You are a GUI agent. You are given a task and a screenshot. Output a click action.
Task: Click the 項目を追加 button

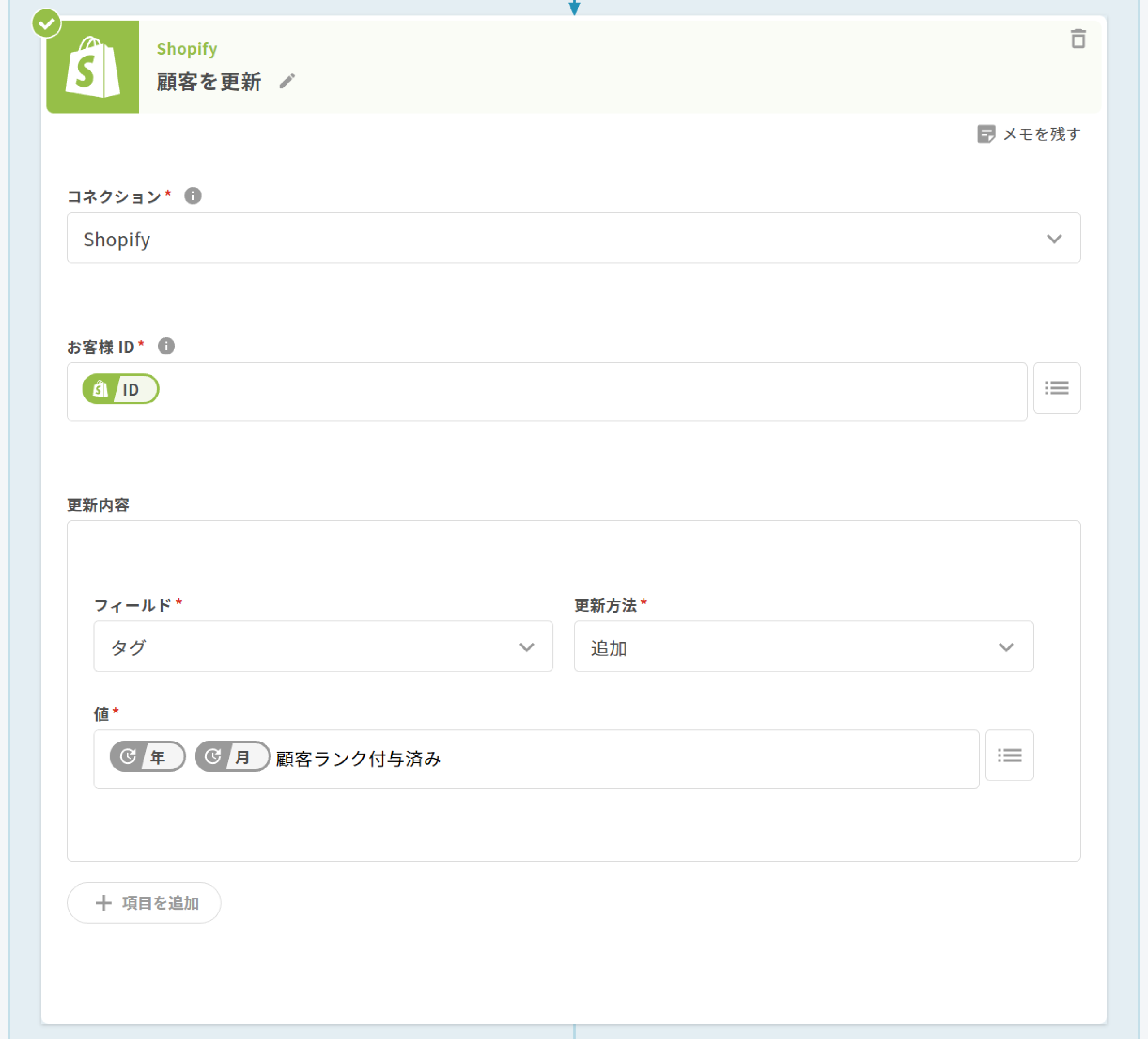click(x=144, y=903)
